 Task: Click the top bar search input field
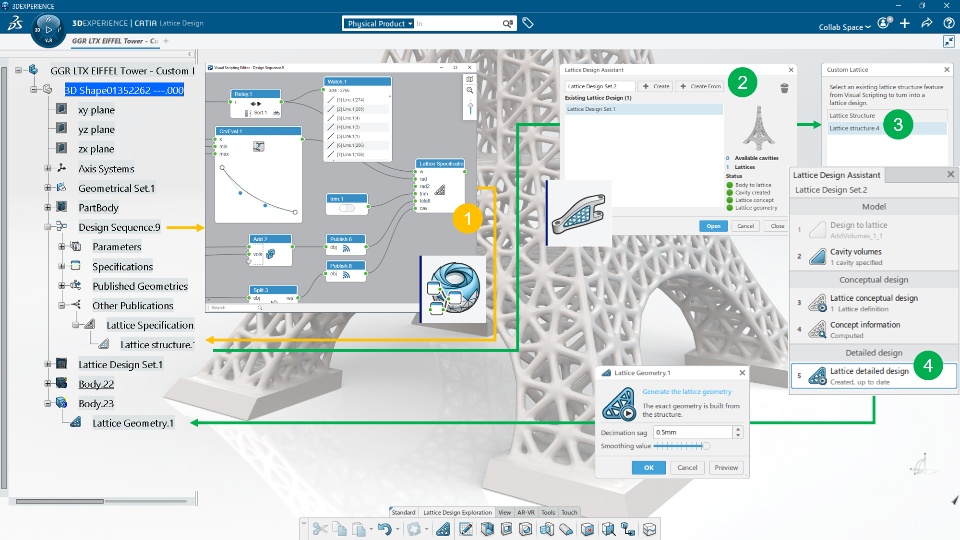pos(458,23)
